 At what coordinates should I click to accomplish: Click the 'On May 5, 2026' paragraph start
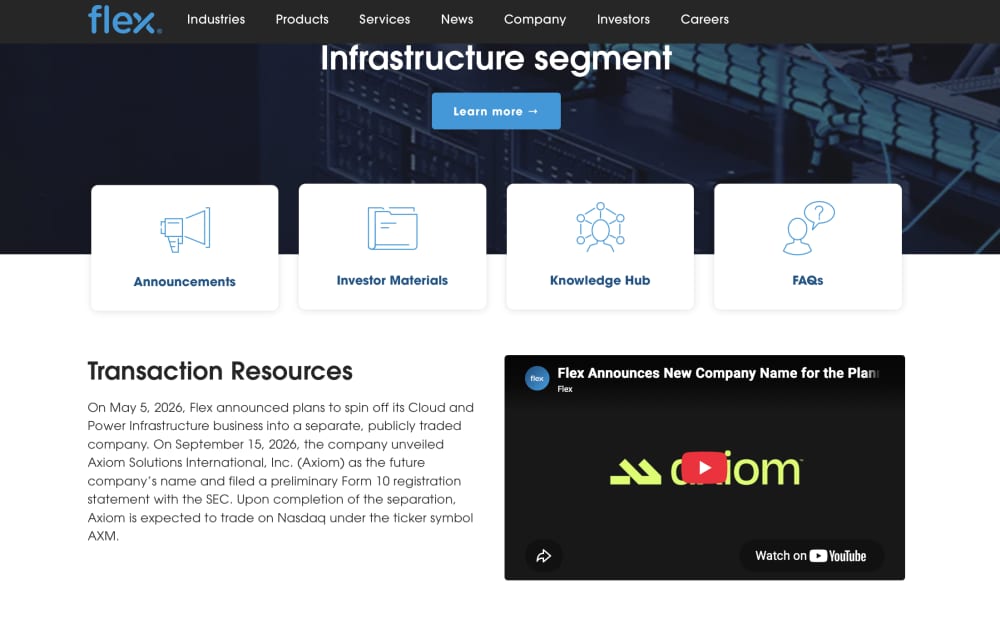[136, 407]
